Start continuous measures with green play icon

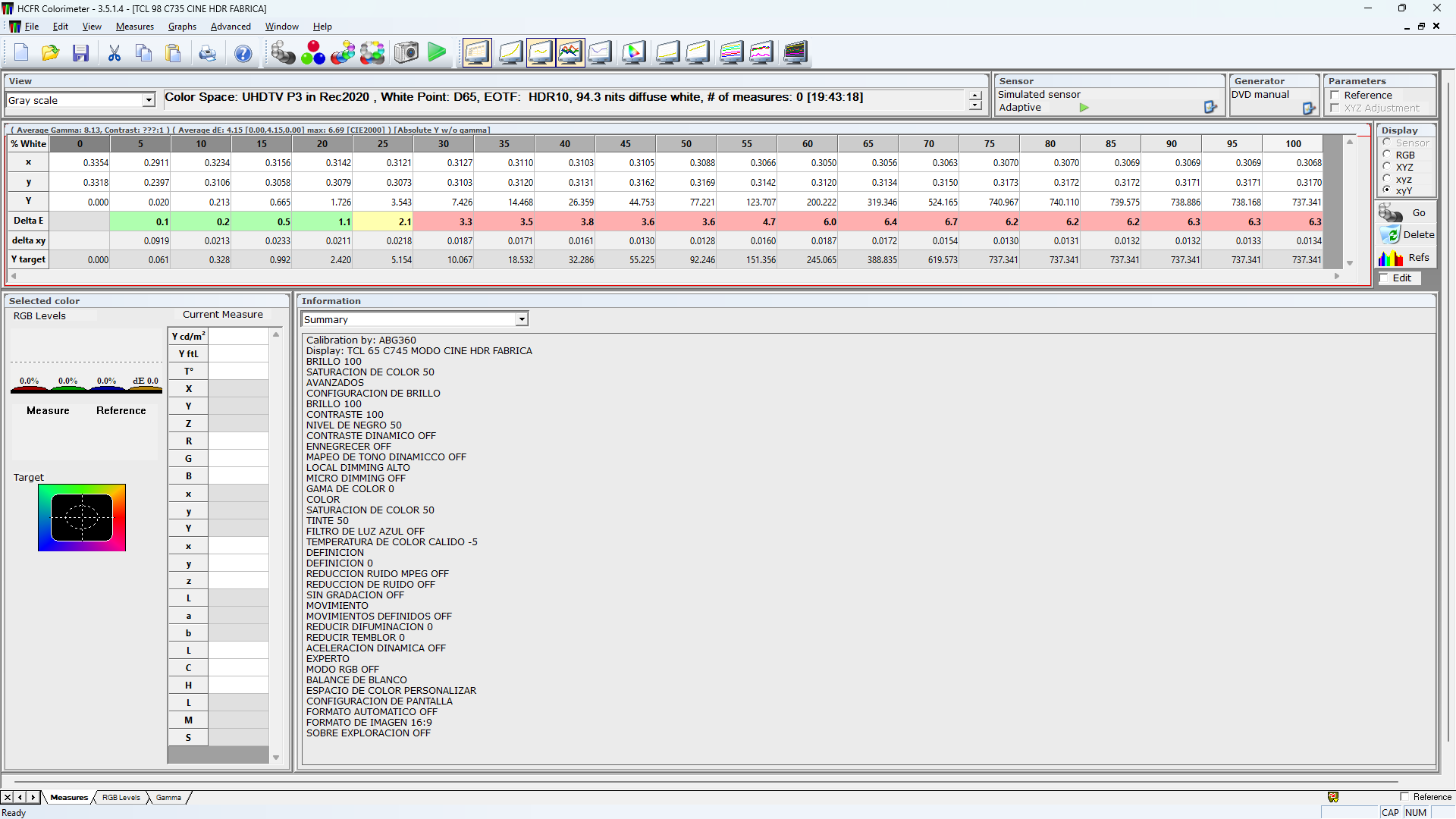tap(437, 53)
